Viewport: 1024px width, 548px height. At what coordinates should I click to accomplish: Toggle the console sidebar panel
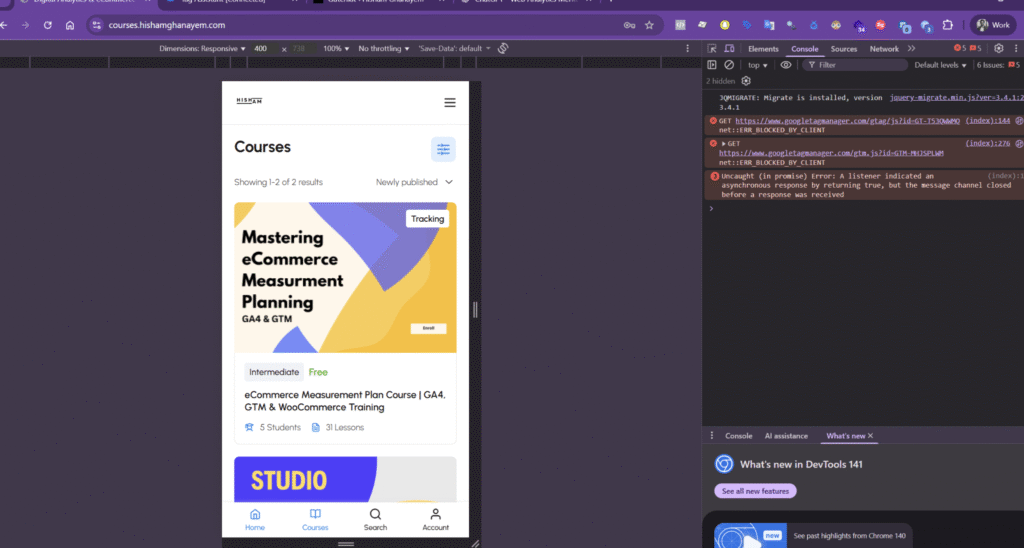(x=712, y=65)
